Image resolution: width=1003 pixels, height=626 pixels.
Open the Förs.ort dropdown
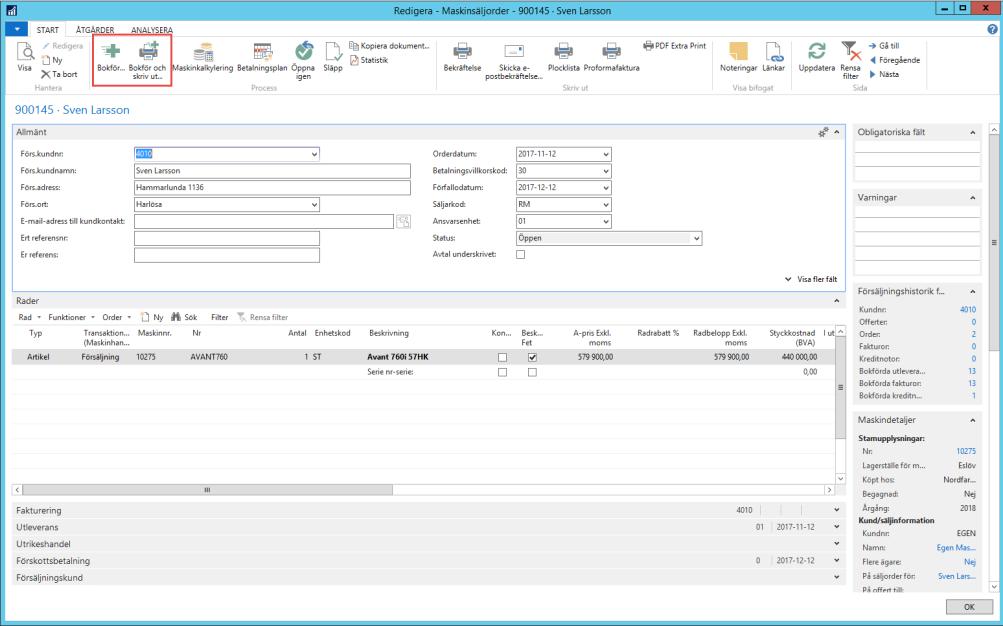pos(314,205)
